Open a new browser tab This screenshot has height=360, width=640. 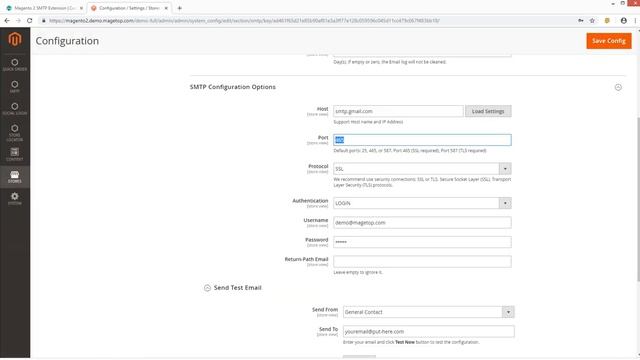pos(179,8)
